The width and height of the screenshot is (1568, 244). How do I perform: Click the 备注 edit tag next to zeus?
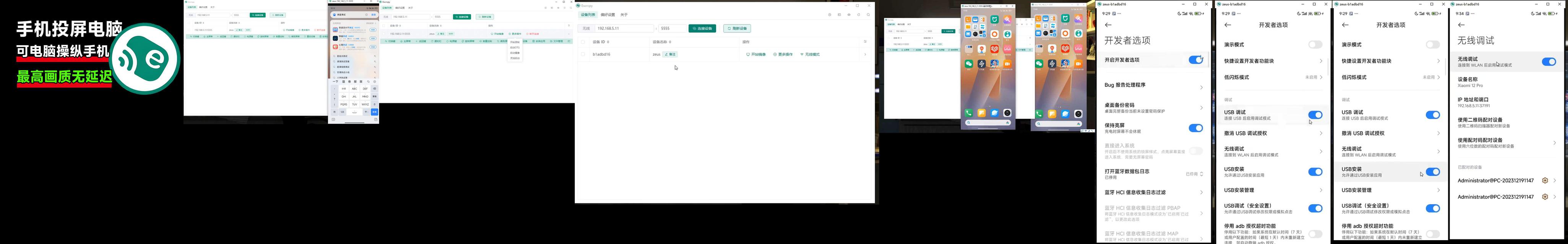670,54
